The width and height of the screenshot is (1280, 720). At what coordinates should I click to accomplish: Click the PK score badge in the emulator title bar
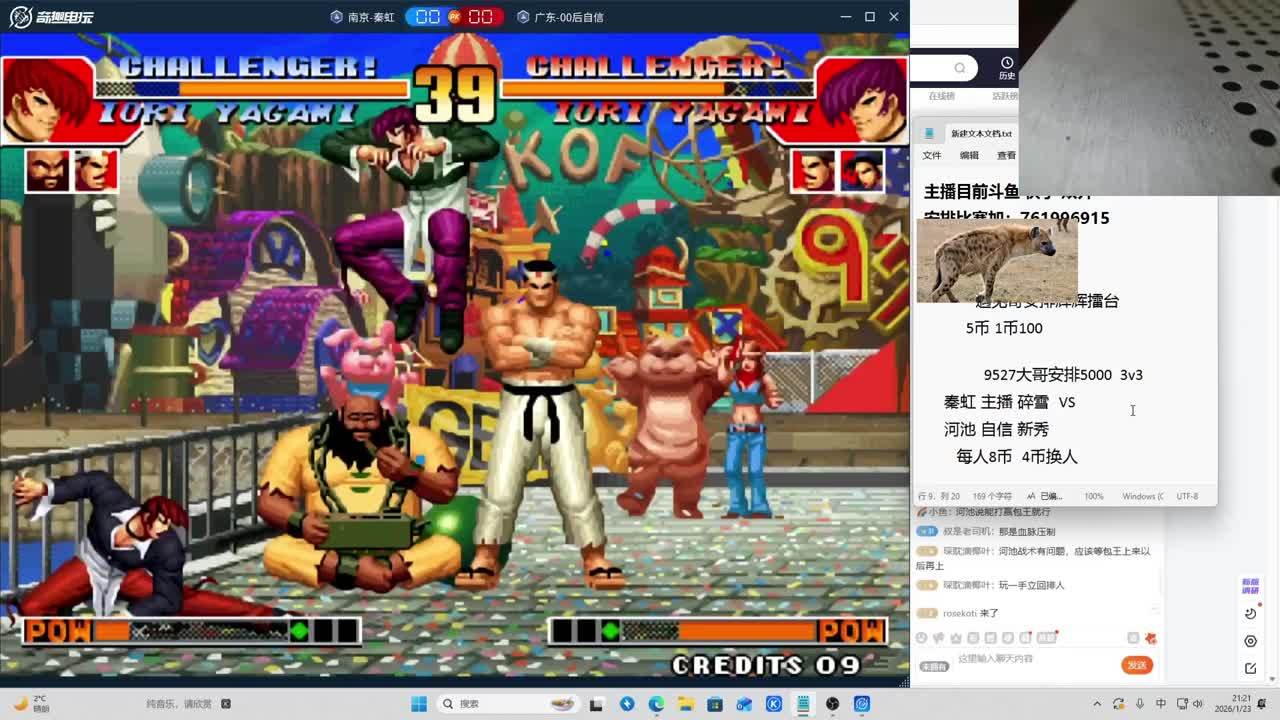(455, 17)
